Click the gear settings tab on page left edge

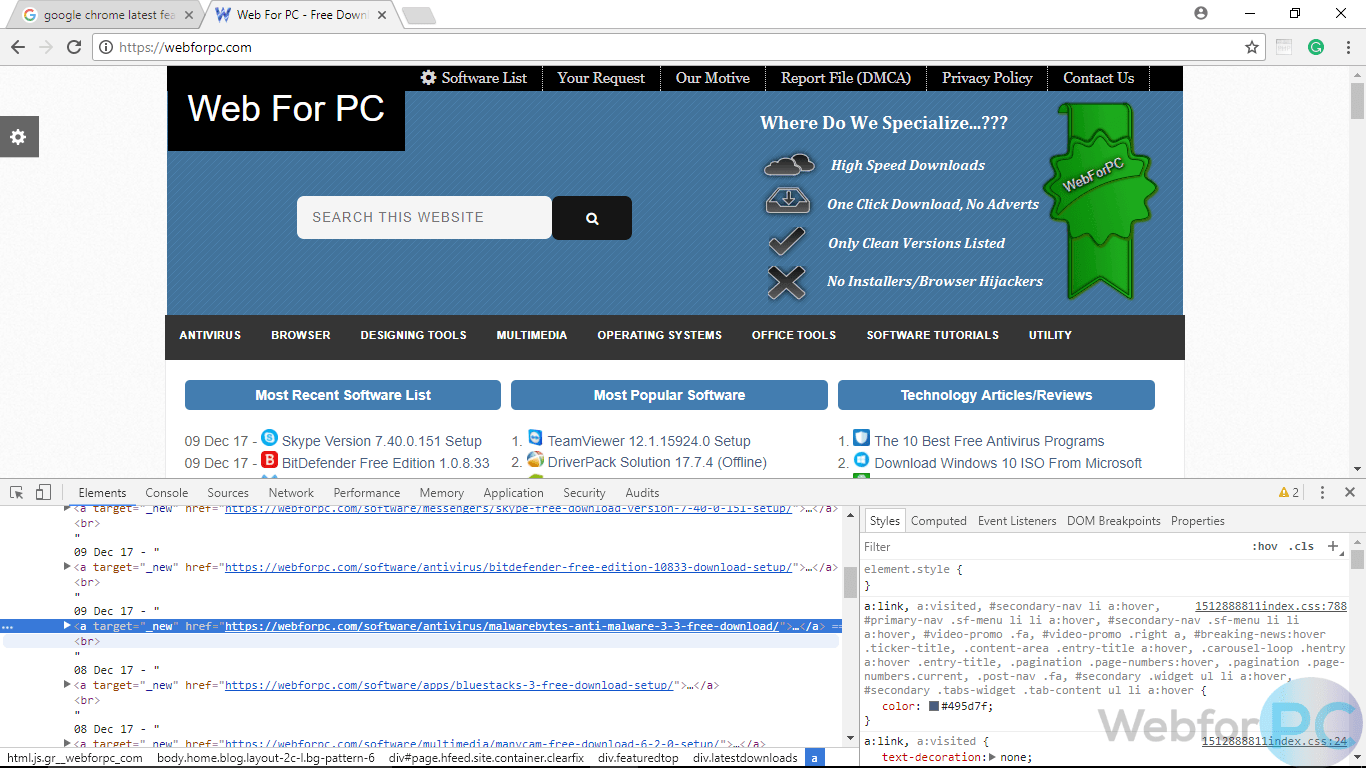pyautogui.click(x=18, y=137)
